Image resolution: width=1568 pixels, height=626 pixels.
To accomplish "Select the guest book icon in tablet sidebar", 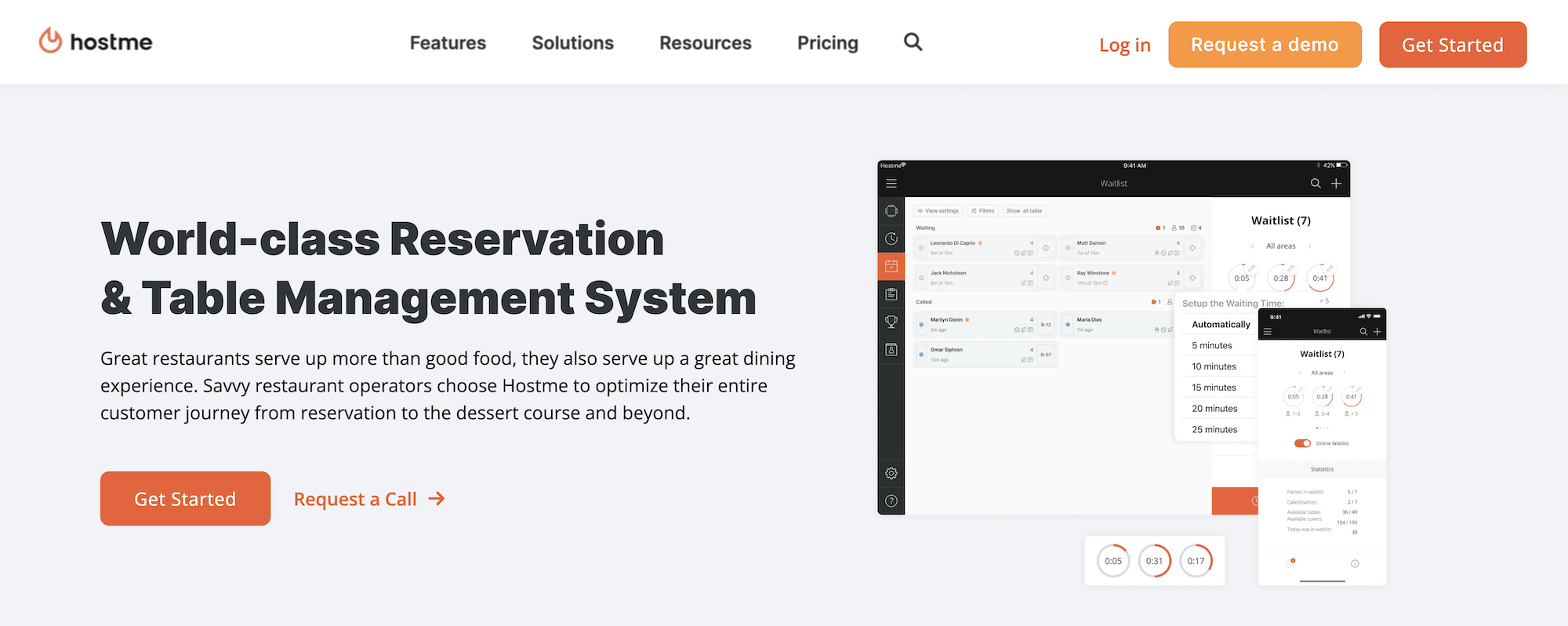I will (891, 350).
